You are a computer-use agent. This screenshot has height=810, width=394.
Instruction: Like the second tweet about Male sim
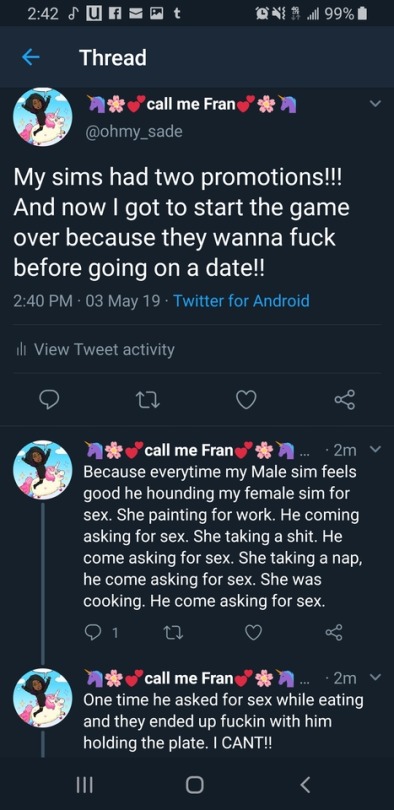253,632
